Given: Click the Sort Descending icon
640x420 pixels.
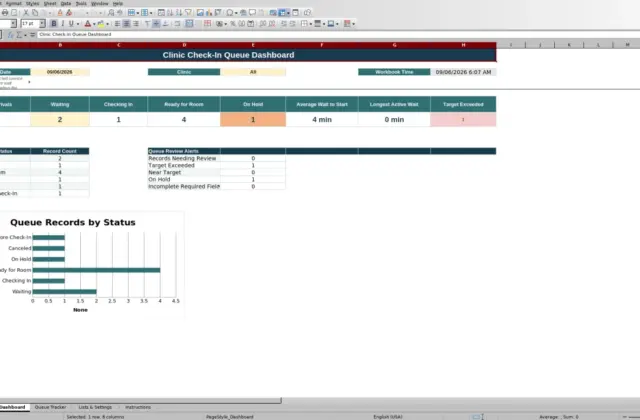Looking at the screenshot, I should click(179, 13).
